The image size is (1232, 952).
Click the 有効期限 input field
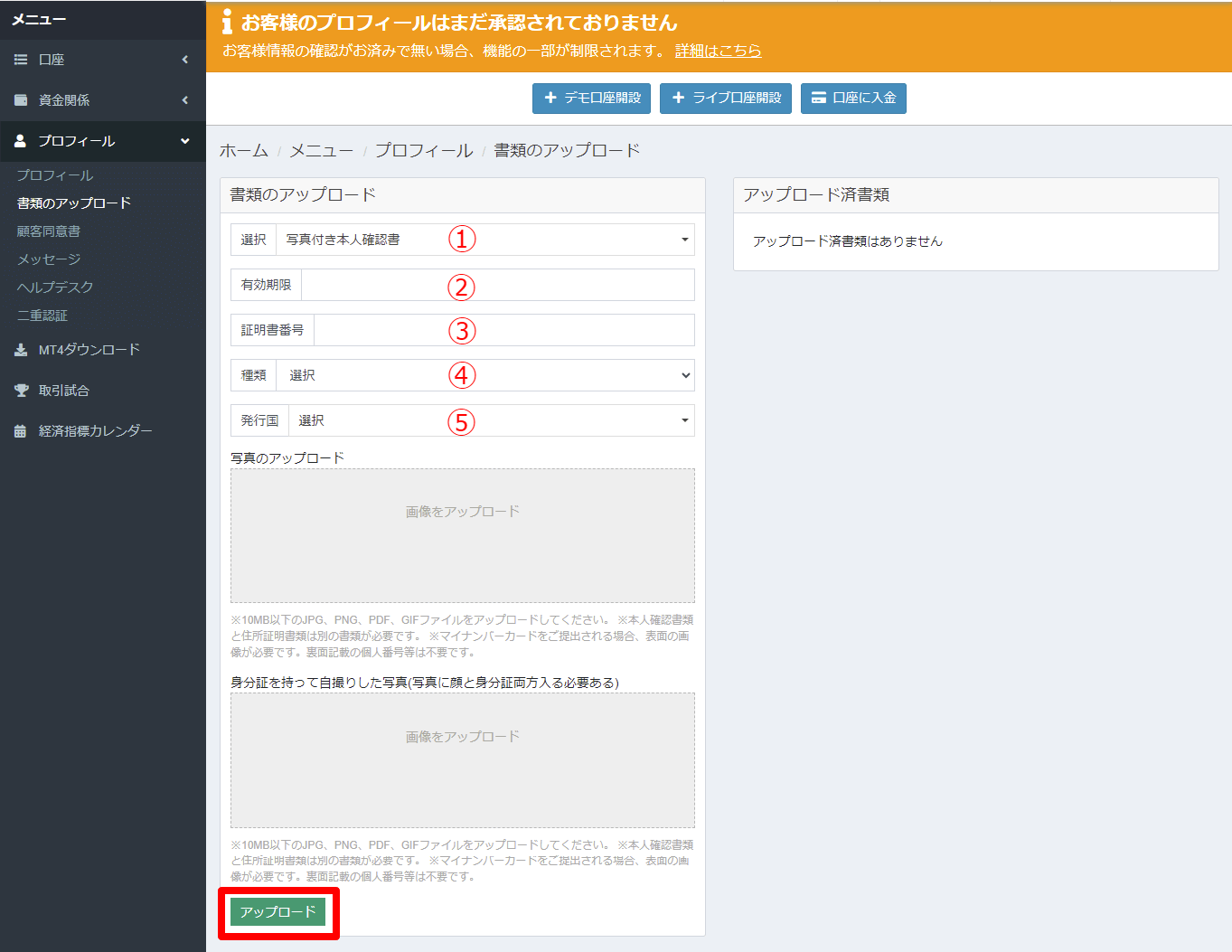coord(497,285)
